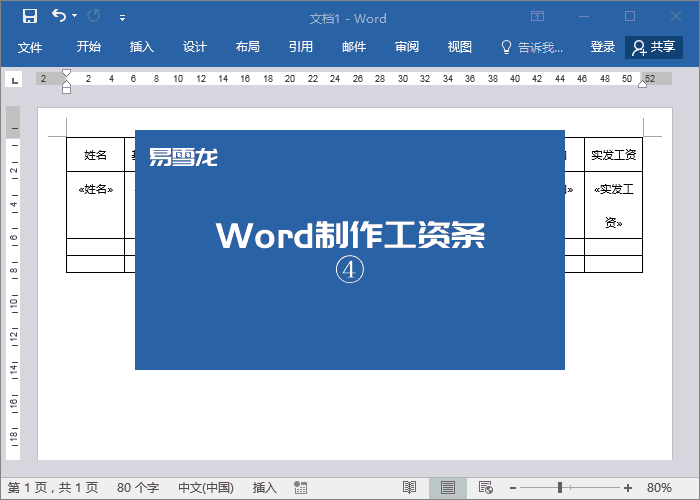Screen dimensions: 700x500
Task: Open the 文件 menu
Action: click(x=30, y=47)
